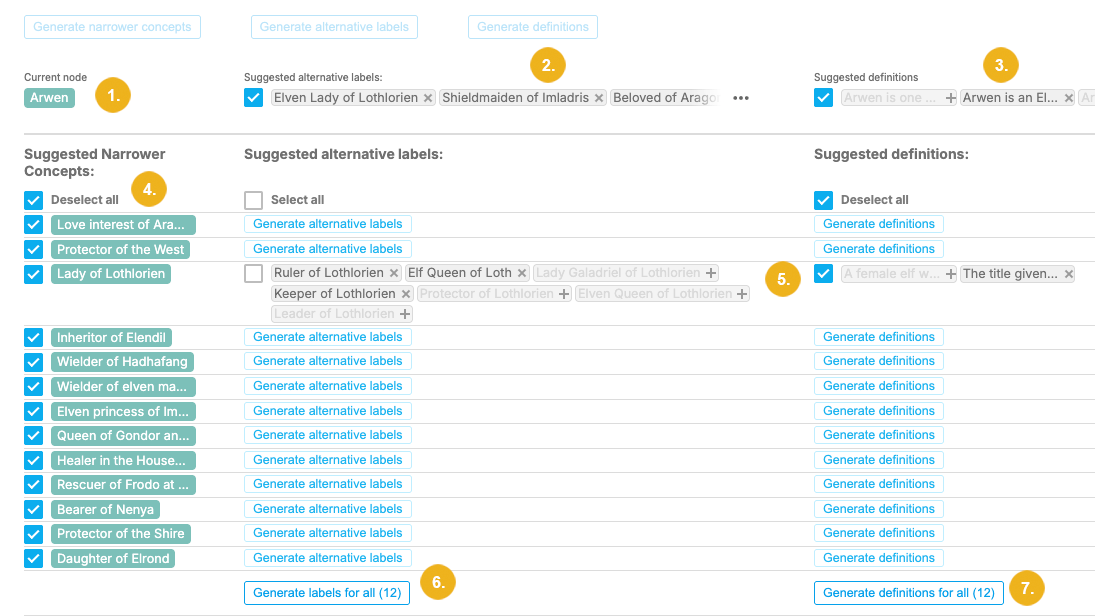Generate alternative labels for Wielder of Hadhafang
This screenshot has height=616, width=1095.
[327, 361]
